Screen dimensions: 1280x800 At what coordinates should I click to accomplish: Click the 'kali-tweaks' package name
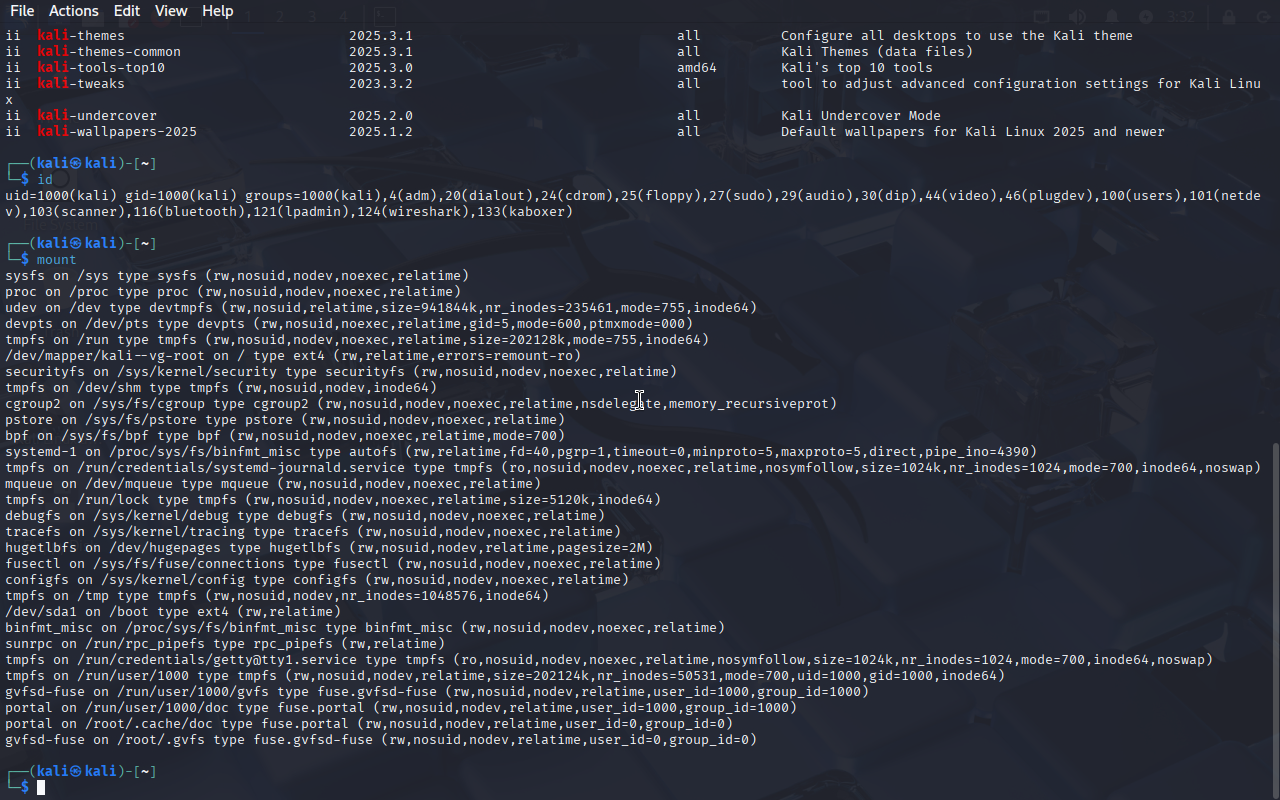point(82,84)
